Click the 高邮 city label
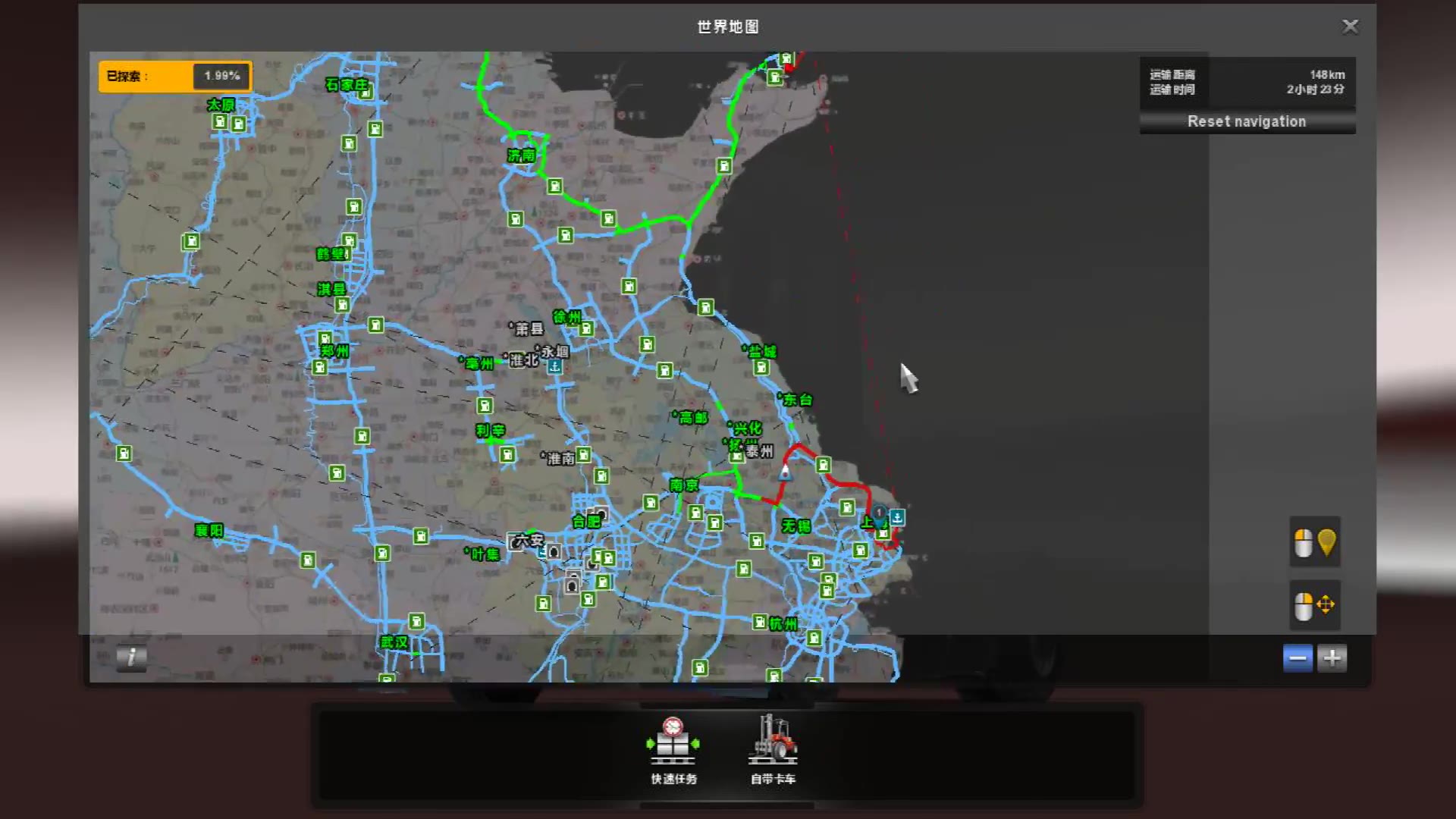The height and width of the screenshot is (819, 1456). 691,417
